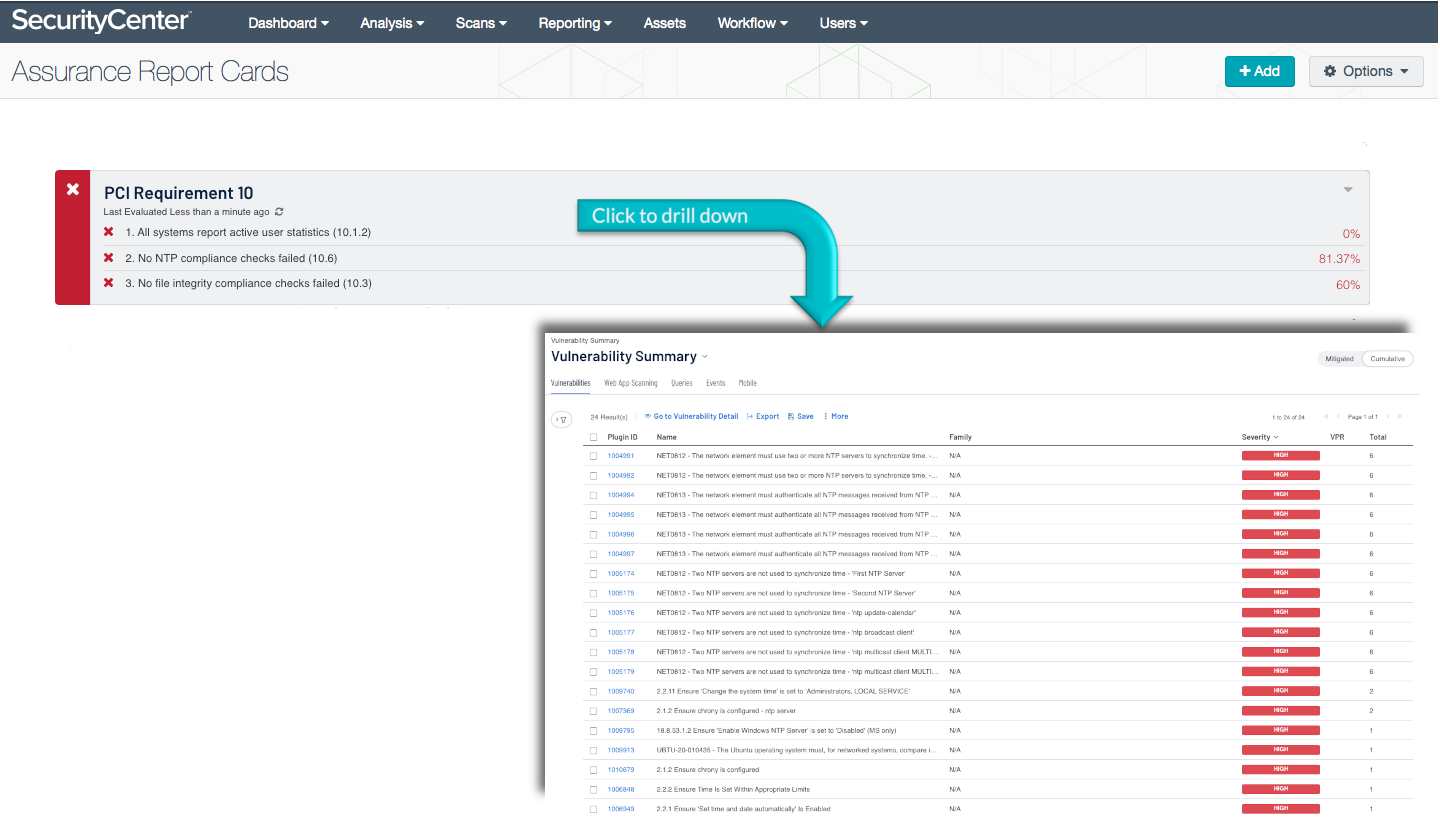This screenshot has width=1440, height=820.
Task: Click row 'Ensure chrony is configured - ntp server'
Action: pos(998,711)
